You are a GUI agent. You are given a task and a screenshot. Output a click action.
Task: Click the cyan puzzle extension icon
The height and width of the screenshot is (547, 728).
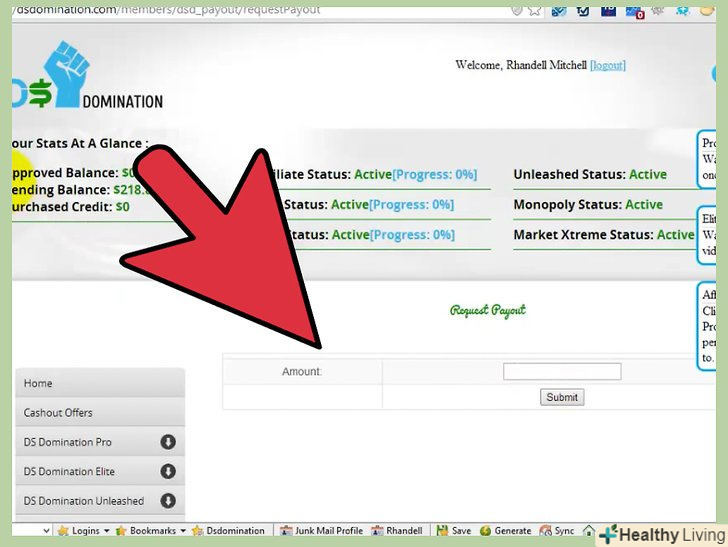(682, 10)
